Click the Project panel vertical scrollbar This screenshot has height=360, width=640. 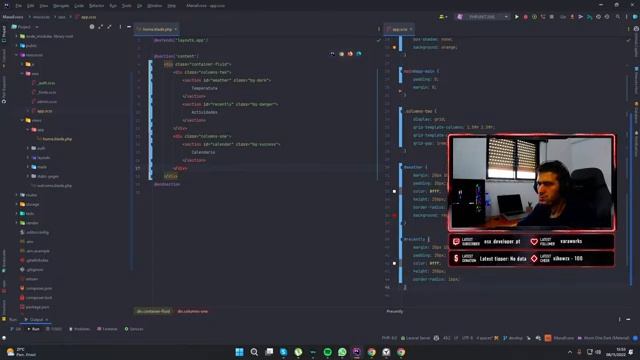(131, 171)
